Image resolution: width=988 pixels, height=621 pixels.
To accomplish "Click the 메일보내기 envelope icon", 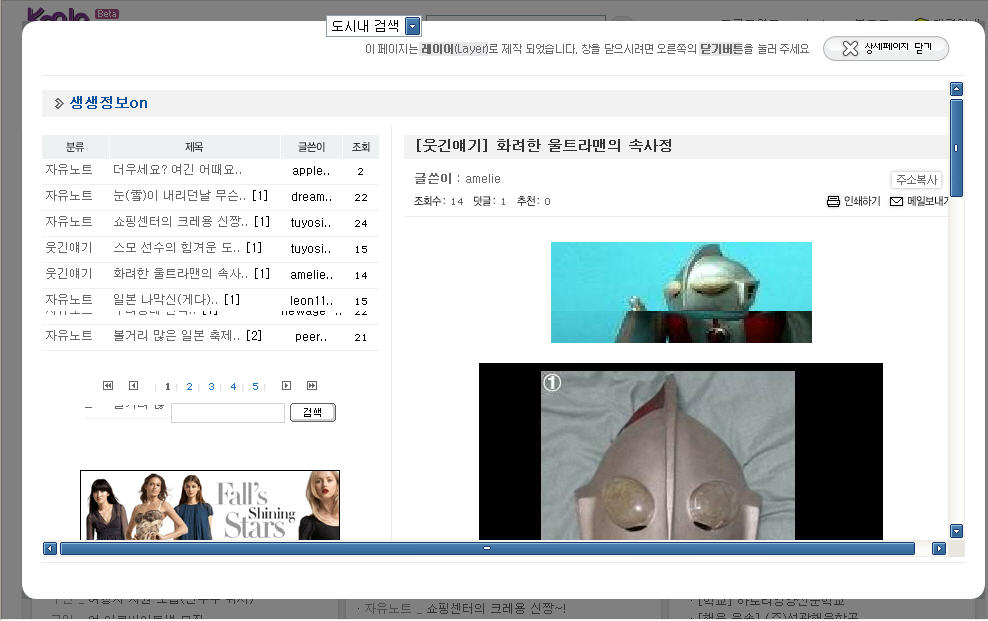I will [x=896, y=201].
